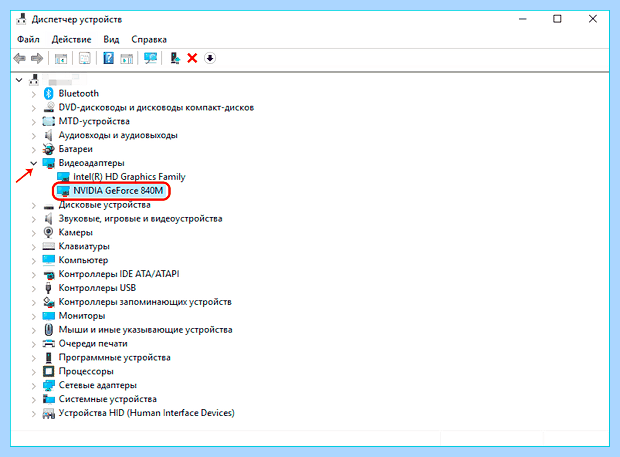The height and width of the screenshot is (457, 620).
Task: Select the Сетевые адаптеры label
Action: tap(98, 385)
